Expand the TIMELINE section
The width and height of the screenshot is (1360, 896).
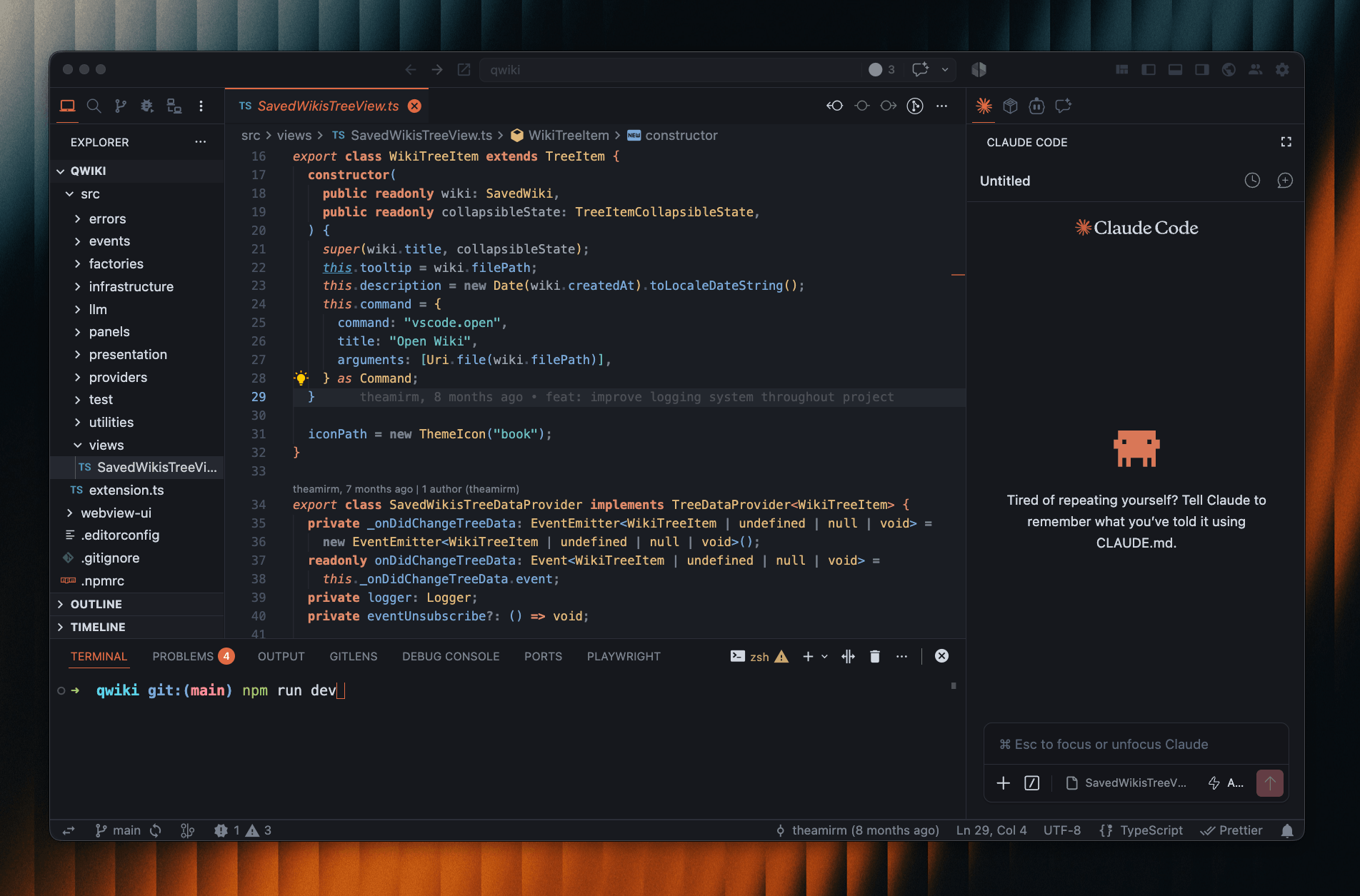137,627
